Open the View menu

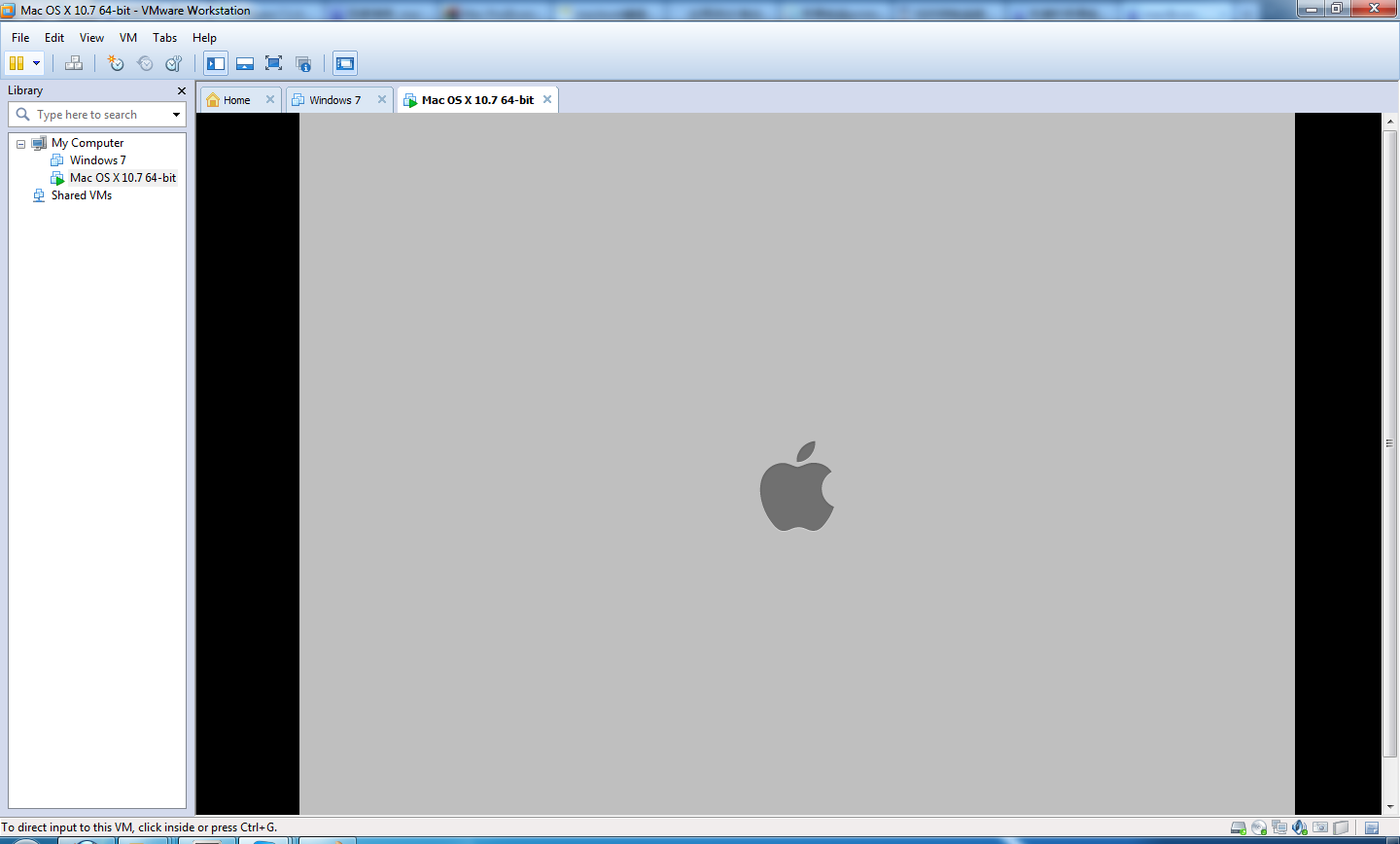(91, 38)
